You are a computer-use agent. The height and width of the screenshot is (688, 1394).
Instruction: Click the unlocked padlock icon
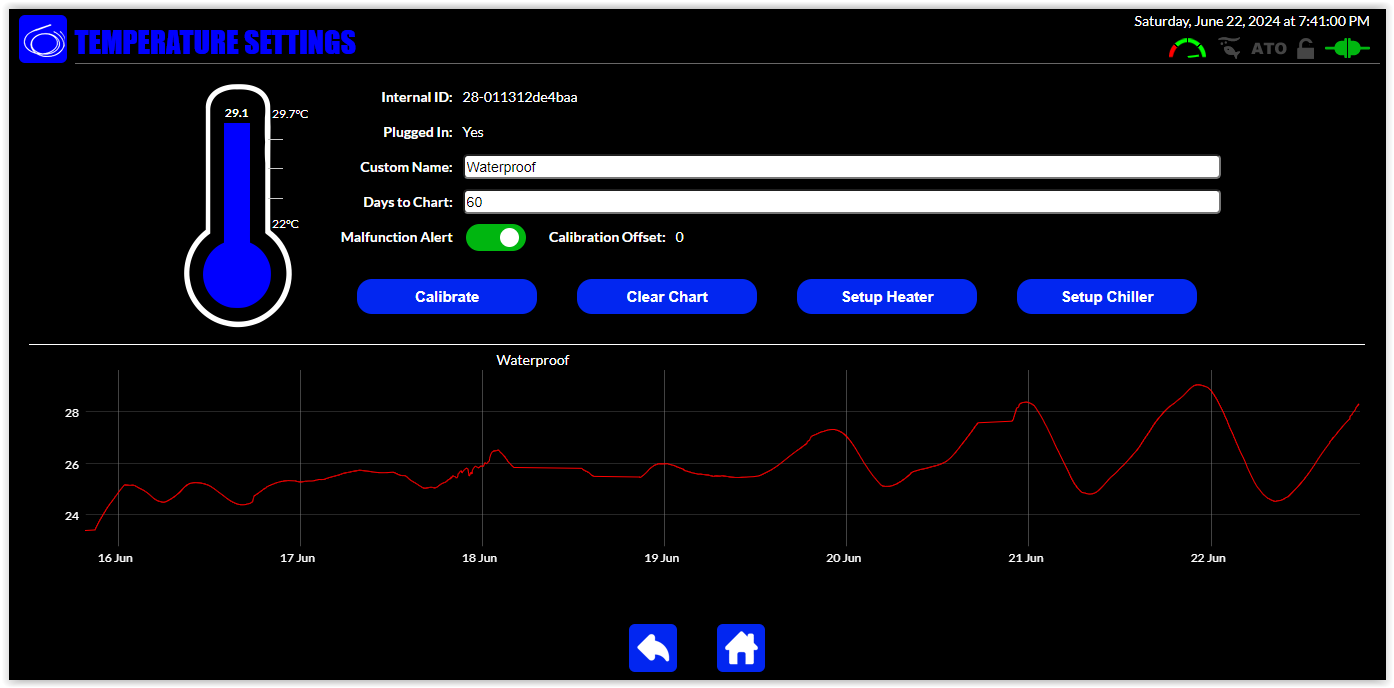[x=1305, y=48]
